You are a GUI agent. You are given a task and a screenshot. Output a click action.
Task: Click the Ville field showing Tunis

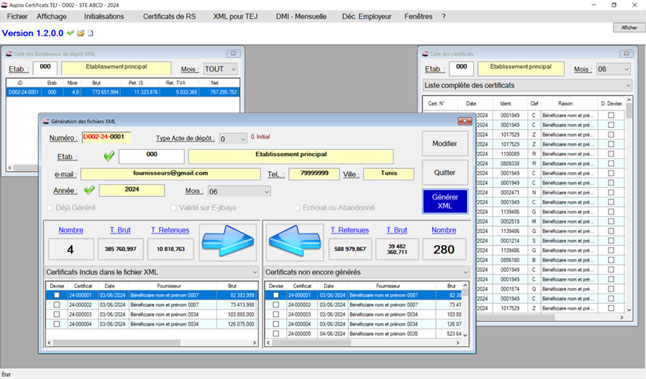click(x=389, y=174)
